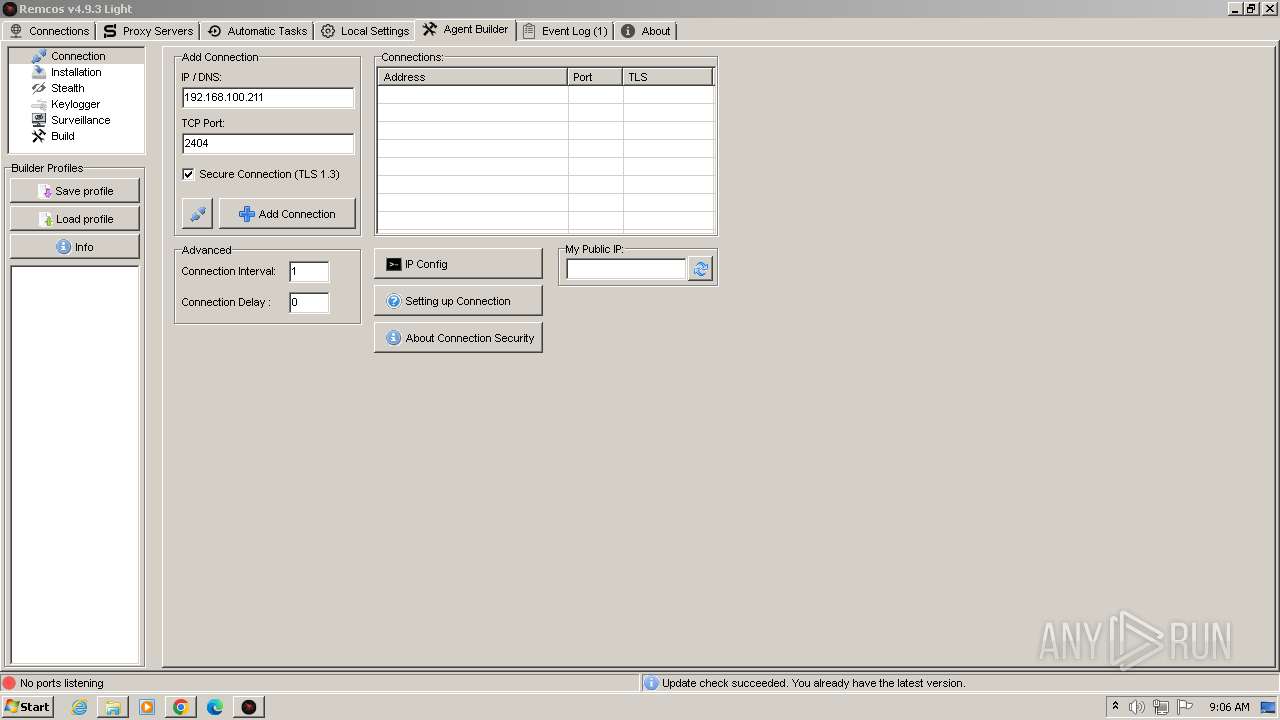Toggle Secure Connection (TLS 1.3) checkbox
Viewport: 1280px width, 720px height.
(188, 174)
